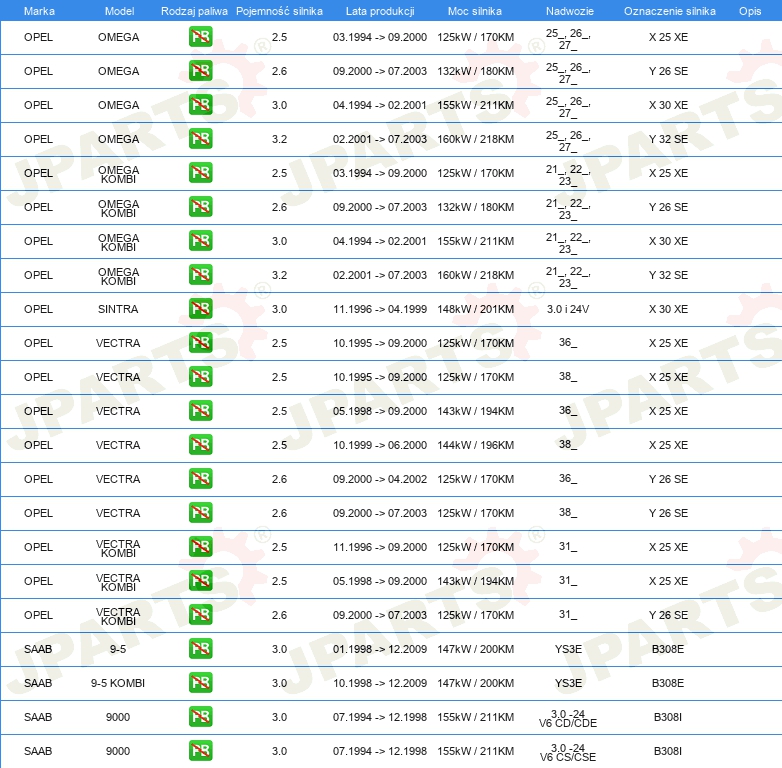
Task: Click the 'Opis' column header
Action: (x=750, y=11)
